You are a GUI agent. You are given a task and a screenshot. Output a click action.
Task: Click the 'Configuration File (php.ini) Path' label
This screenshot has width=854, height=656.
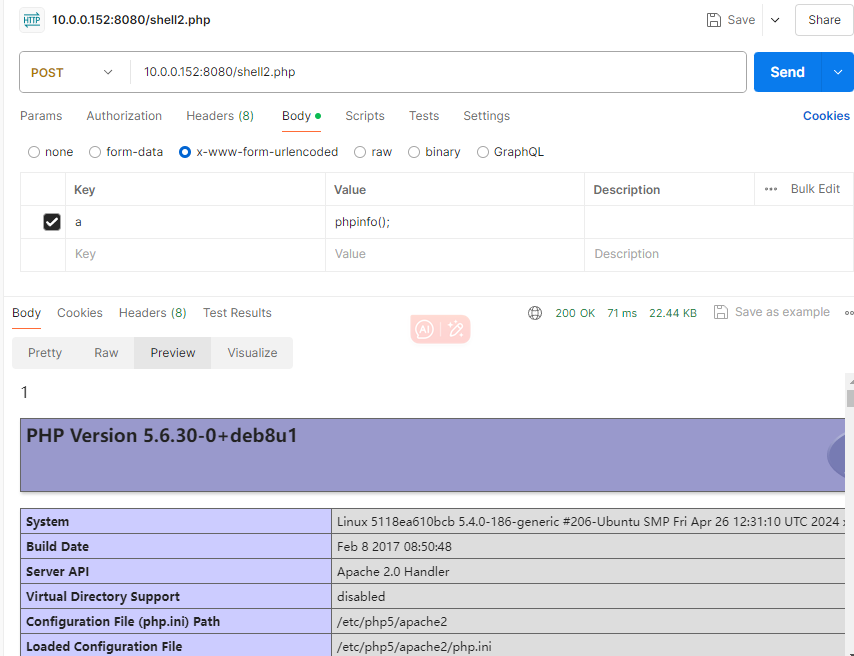[123, 622]
